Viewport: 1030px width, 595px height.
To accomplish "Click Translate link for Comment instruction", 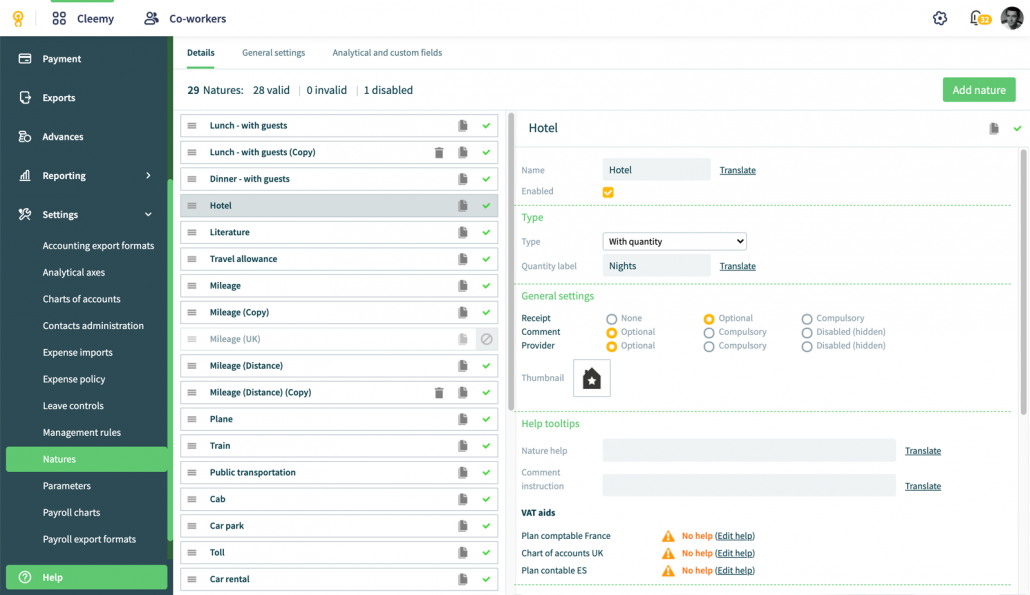I will pyautogui.click(x=922, y=486).
